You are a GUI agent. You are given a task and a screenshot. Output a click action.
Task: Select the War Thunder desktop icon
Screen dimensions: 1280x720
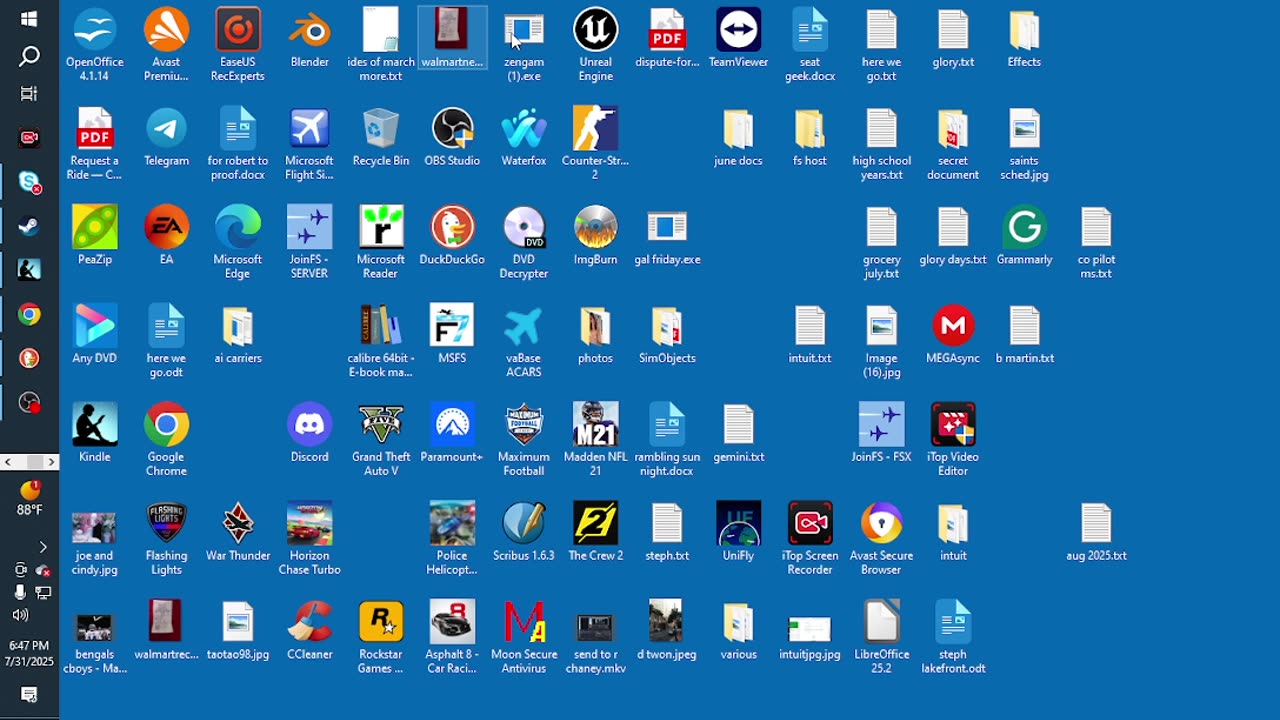click(x=238, y=534)
